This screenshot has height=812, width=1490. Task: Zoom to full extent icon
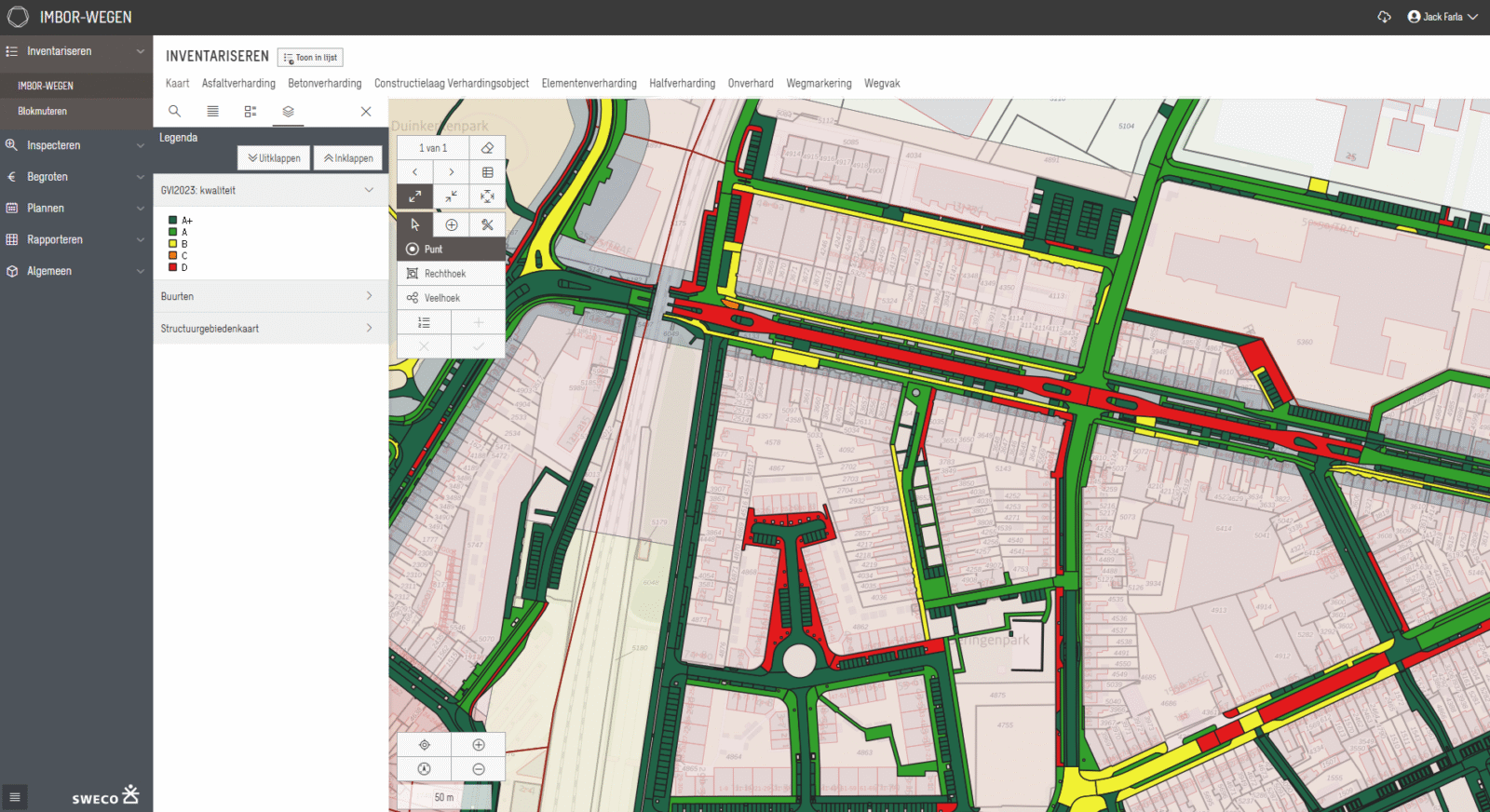pyautogui.click(x=487, y=196)
